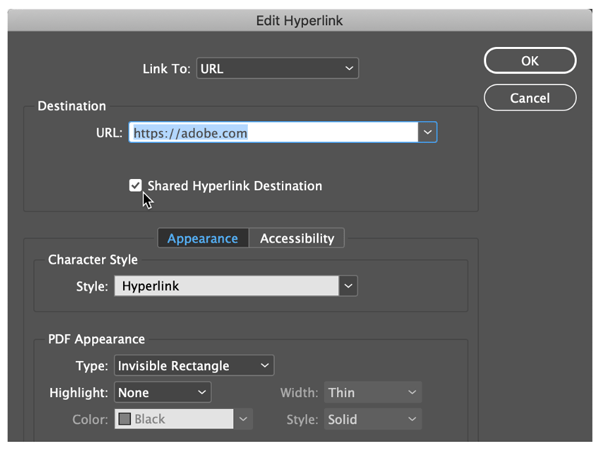Click the Black color swatch
Viewport: 600px width, 452px height.
(125, 419)
